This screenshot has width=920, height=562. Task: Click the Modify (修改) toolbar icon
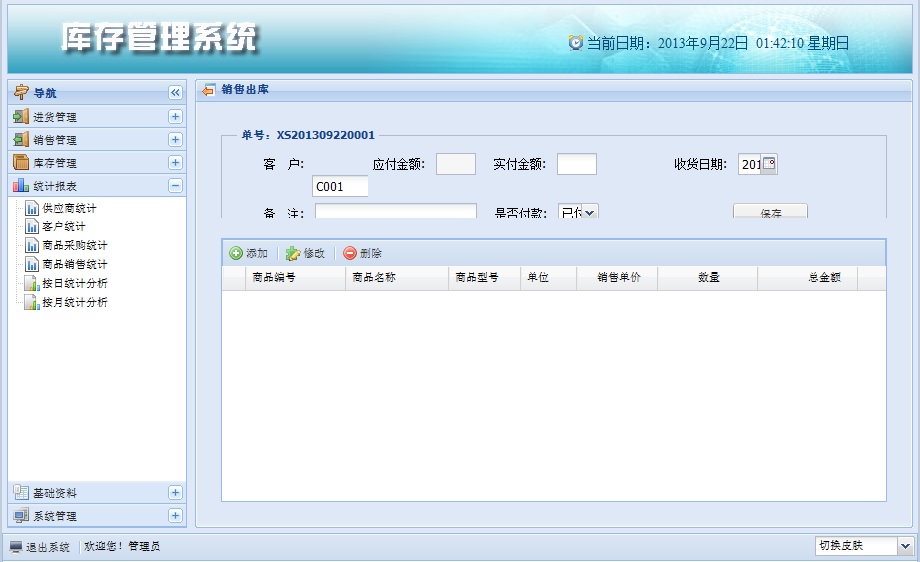coord(293,254)
